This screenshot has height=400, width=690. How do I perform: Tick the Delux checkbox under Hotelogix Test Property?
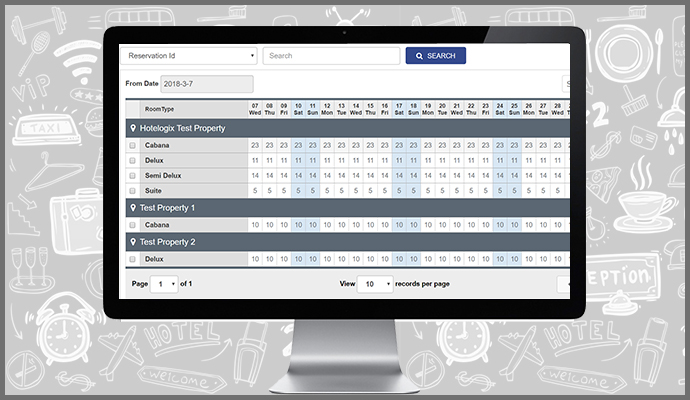tap(132, 161)
